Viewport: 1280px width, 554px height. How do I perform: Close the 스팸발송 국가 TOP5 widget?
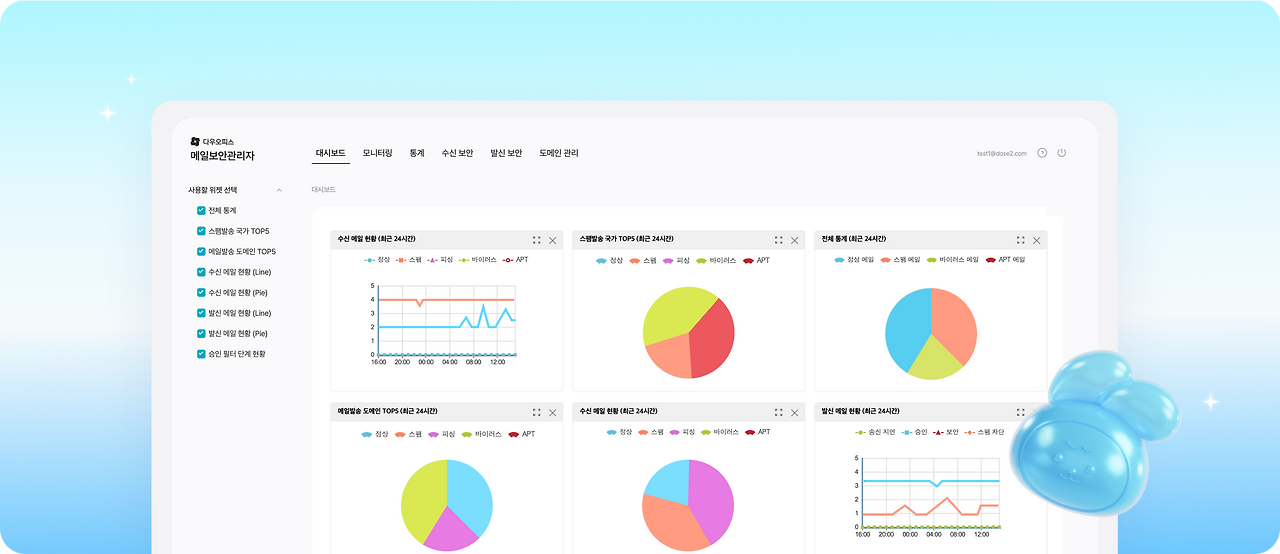794,240
